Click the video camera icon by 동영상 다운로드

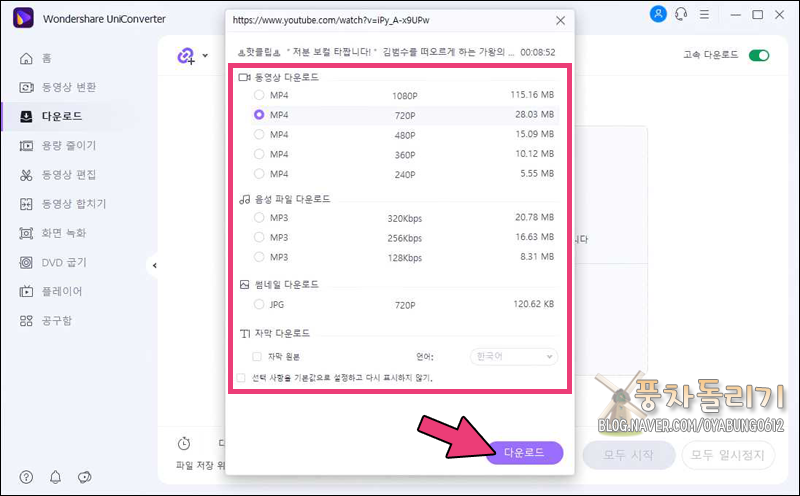coord(244,78)
